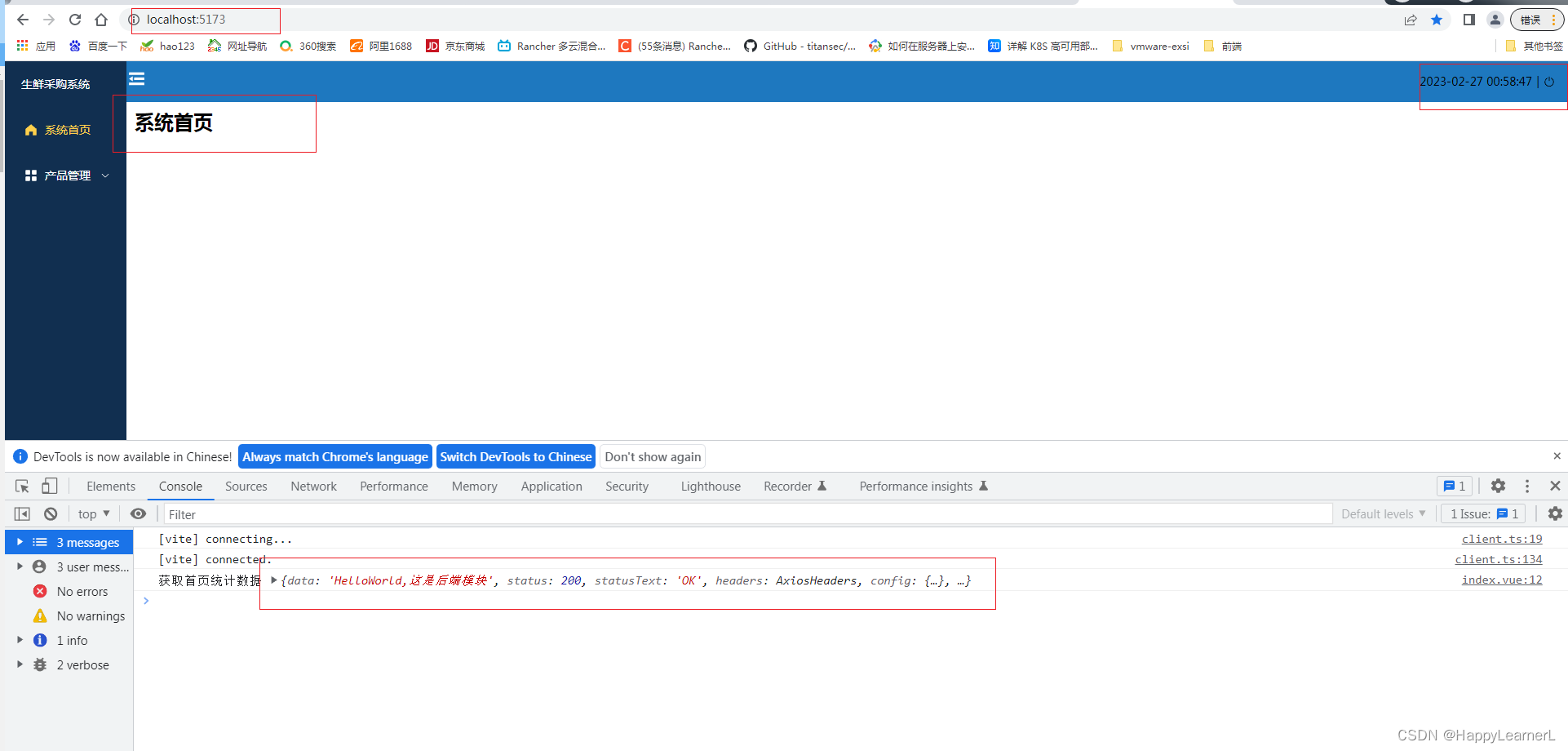1568x751 pixels.
Task: Click the console Filter field
Action: tap(747, 514)
